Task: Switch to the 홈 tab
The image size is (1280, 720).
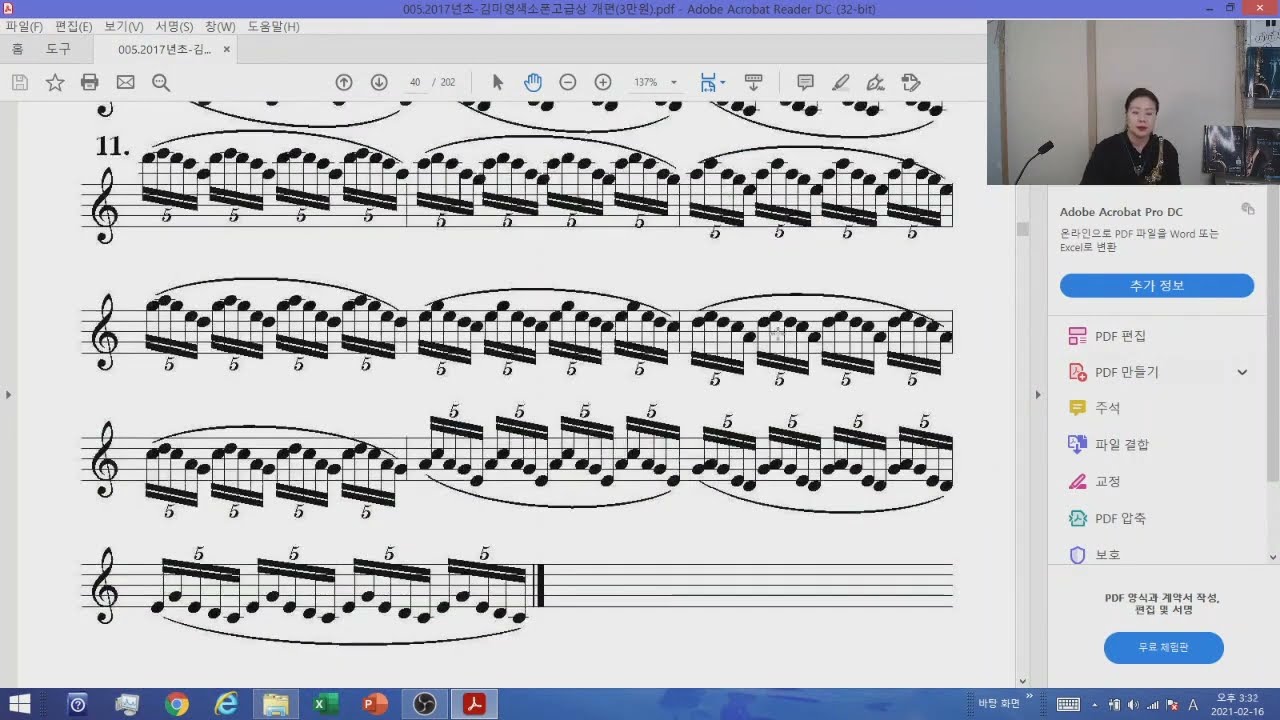Action: click(x=17, y=49)
